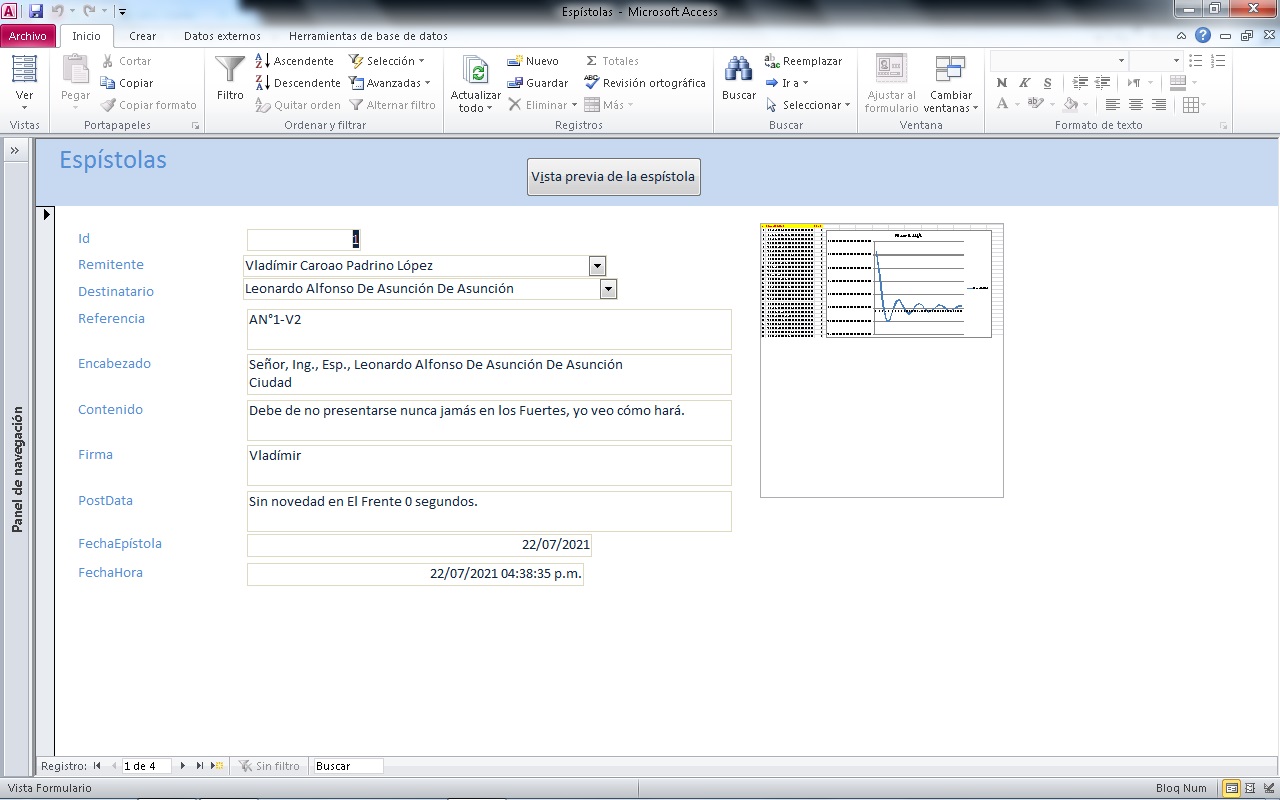Switch to the Crear ribbon tab
Image resolution: width=1280 pixels, height=800 pixels.
pos(142,36)
